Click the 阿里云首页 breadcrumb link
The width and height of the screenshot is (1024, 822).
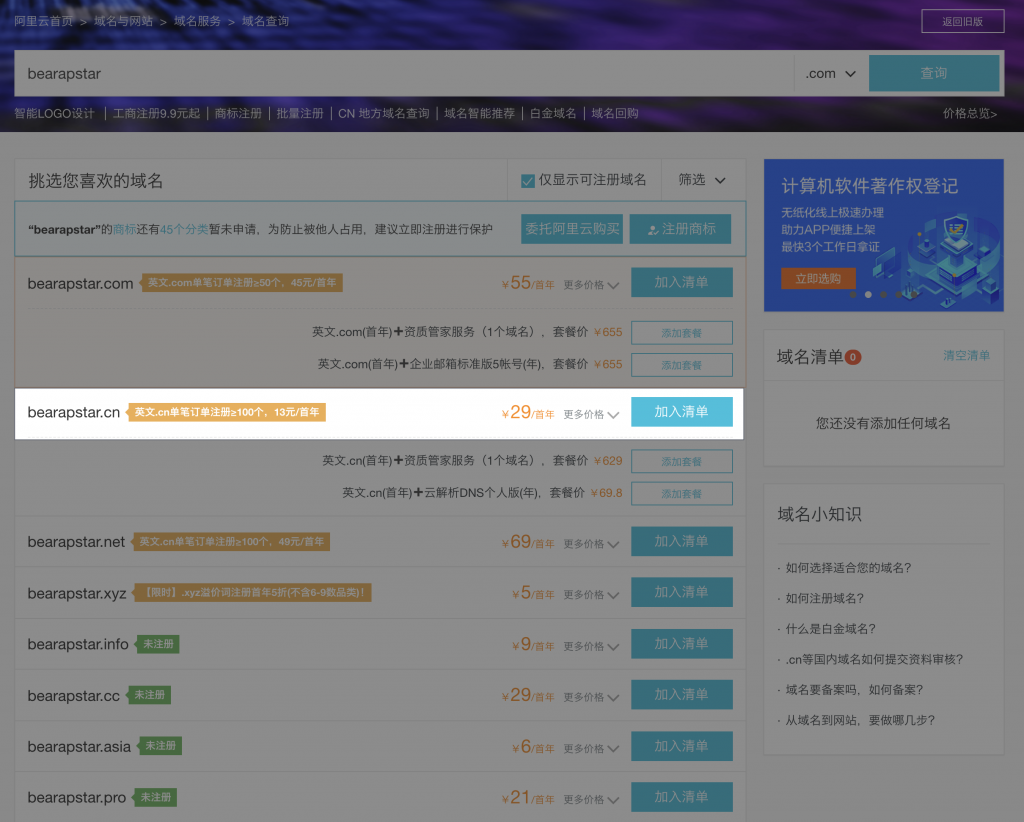point(44,21)
